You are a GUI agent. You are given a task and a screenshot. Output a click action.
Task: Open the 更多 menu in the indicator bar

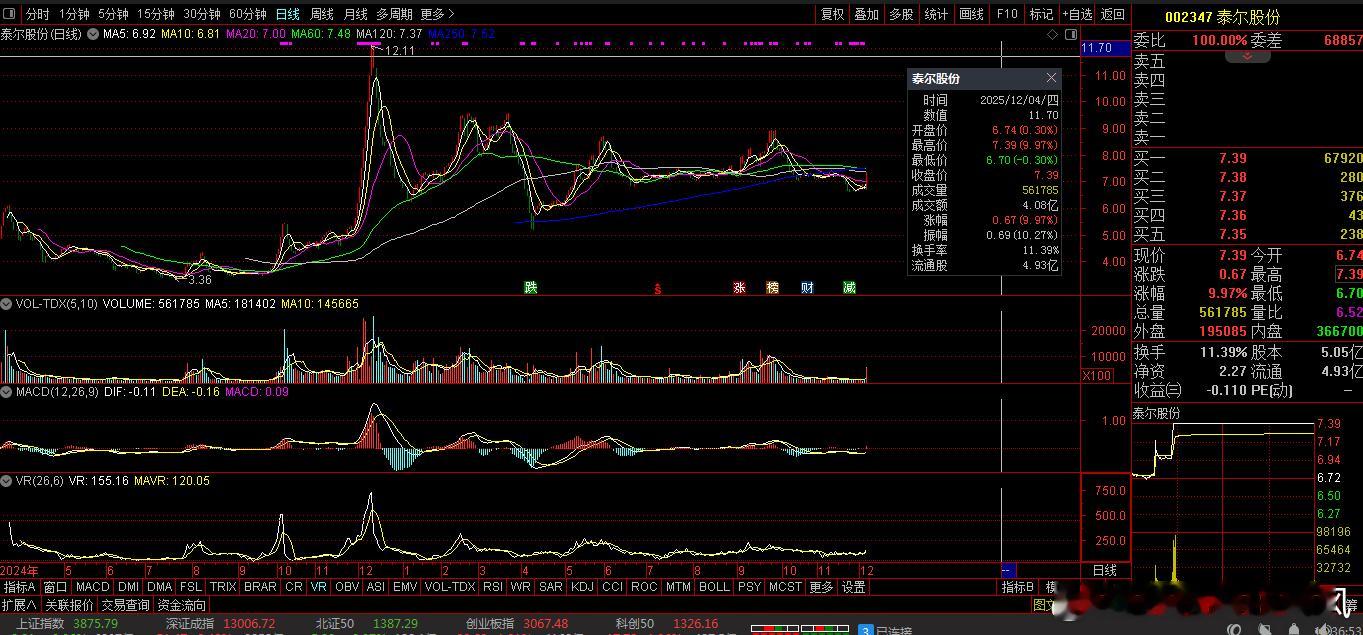click(821, 587)
